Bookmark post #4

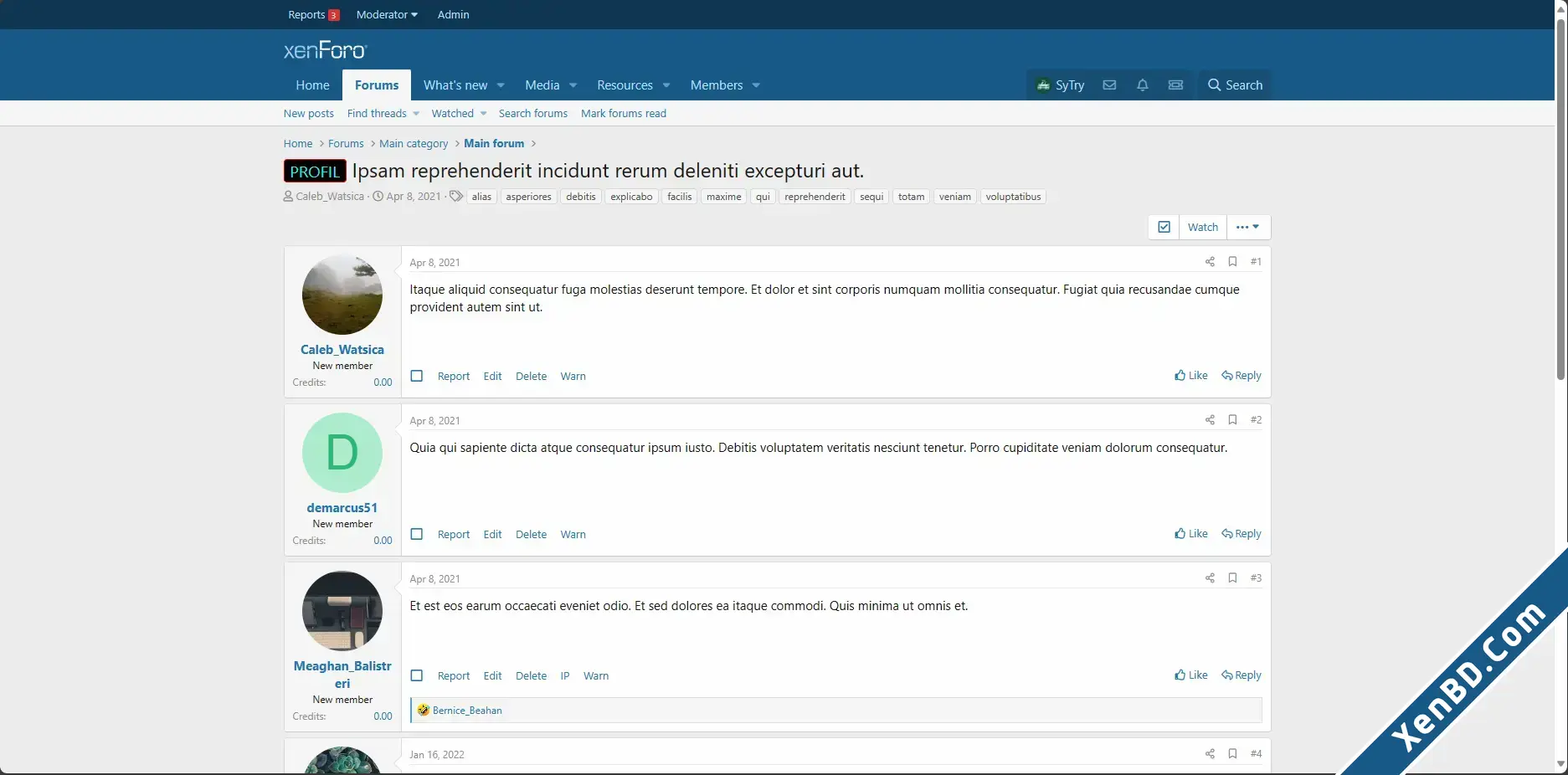[x=1232, y=754]
